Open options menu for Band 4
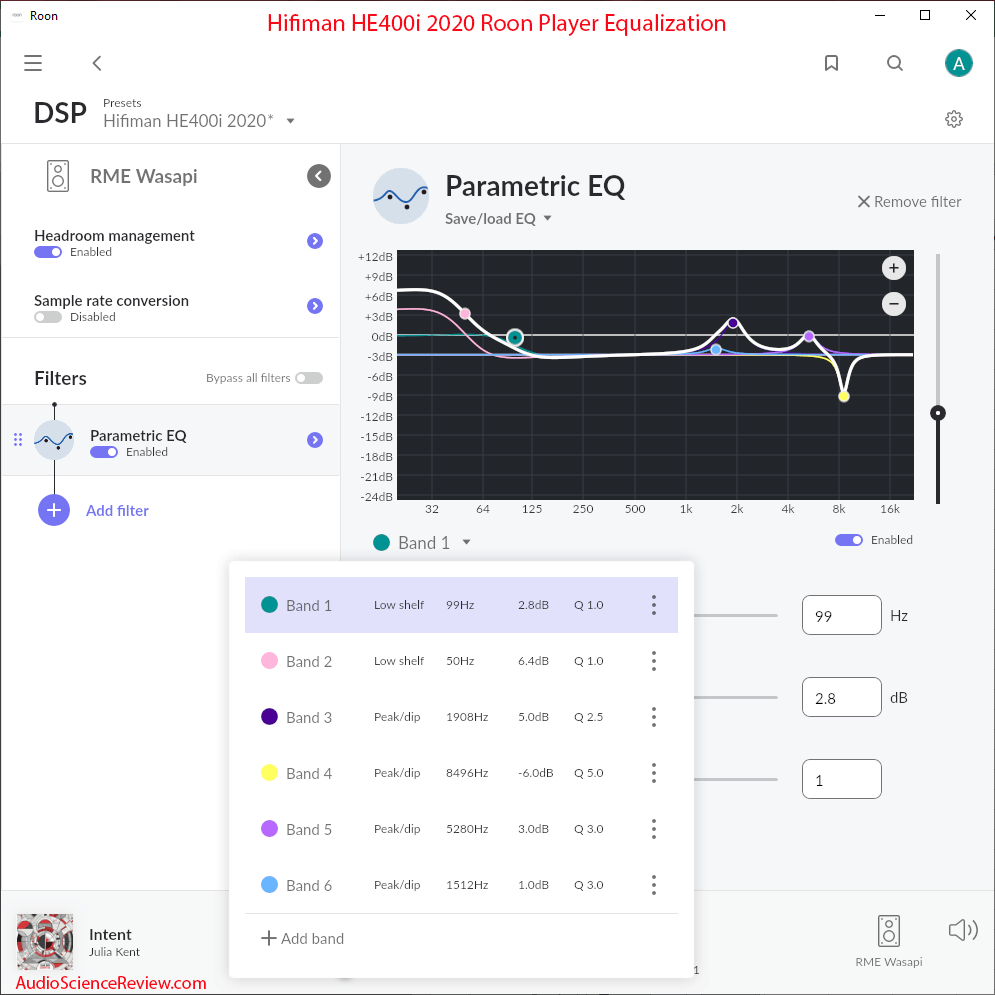Image resolution: width=995 pixels, height=995 pixels. coord(654,773)
